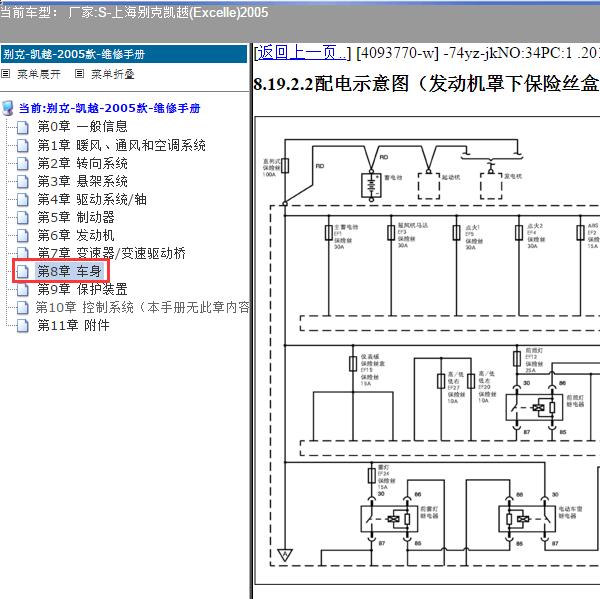Click page icon of 第6章 发动机
This screenshot has height=599, width=600.
click(23, 236)
